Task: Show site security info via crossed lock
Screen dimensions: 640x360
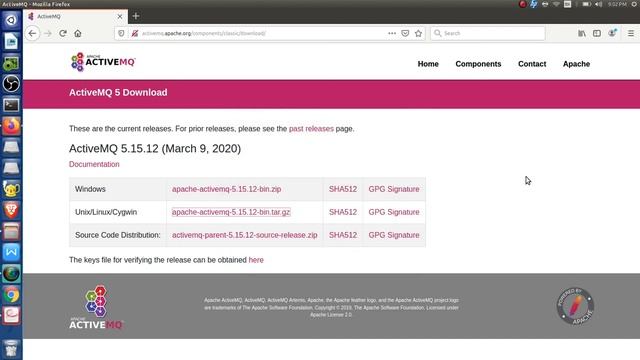Action: click(135, 33)
